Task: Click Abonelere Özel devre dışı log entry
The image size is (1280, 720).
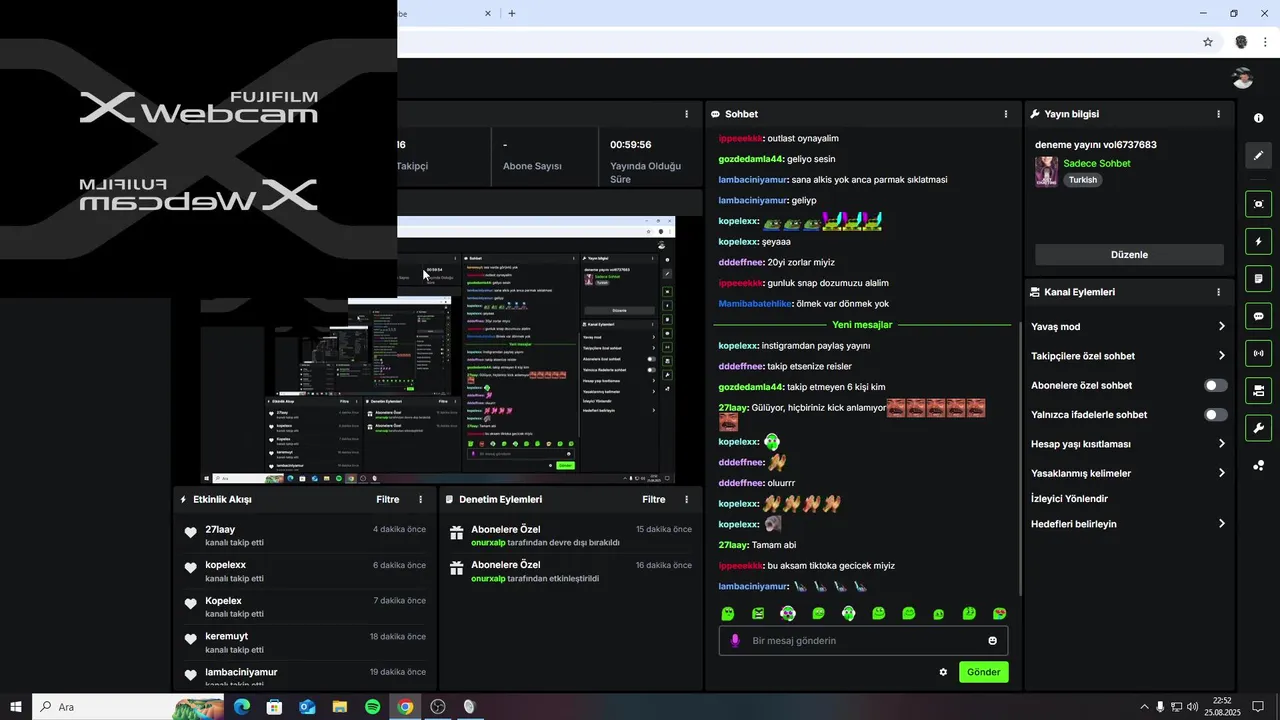Action: tap(570, 536)
